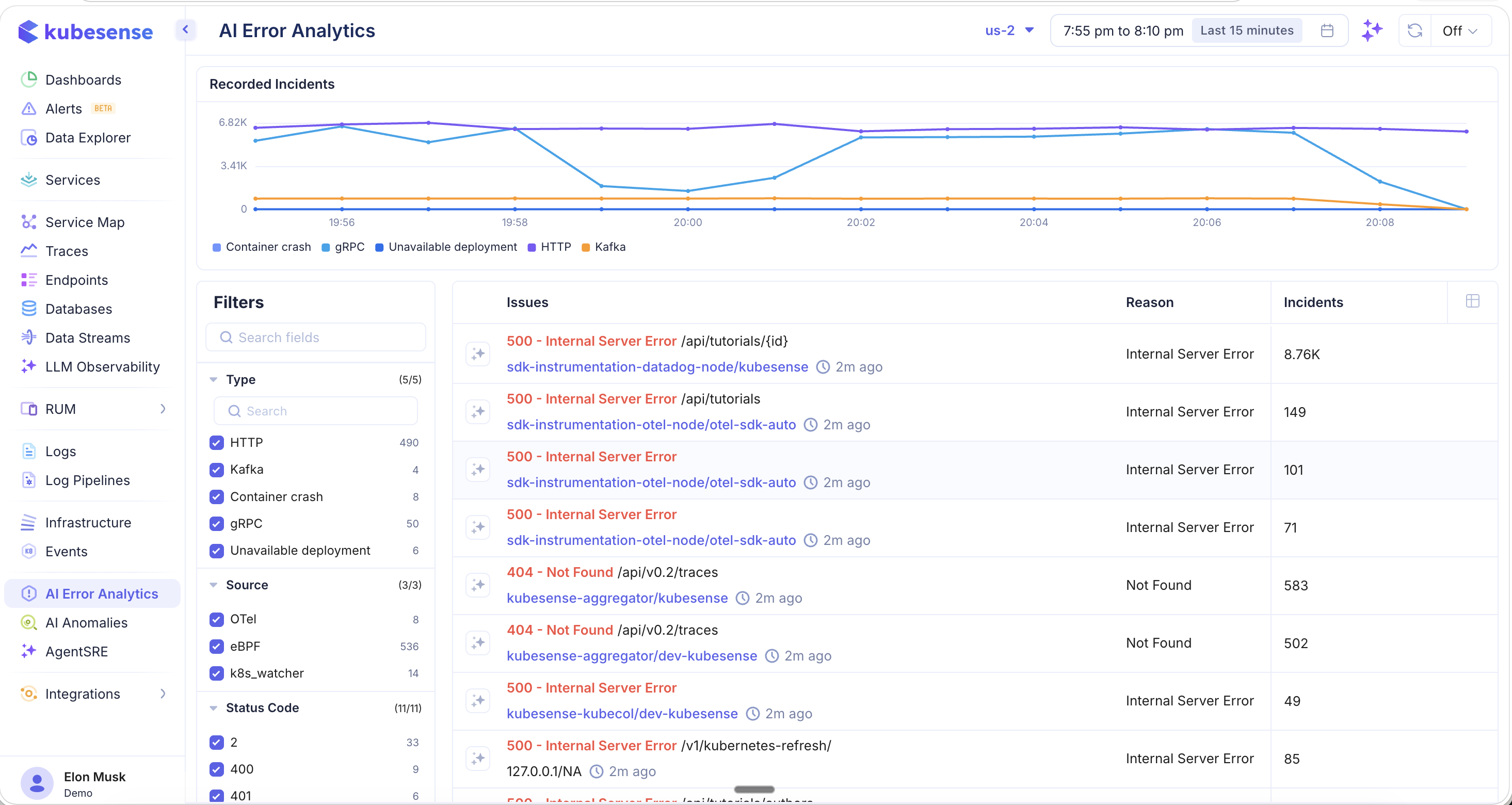The image size is (1512, 805).
Task: Navigate to Infrastructure in sidebar
Action: click(88, 522)
